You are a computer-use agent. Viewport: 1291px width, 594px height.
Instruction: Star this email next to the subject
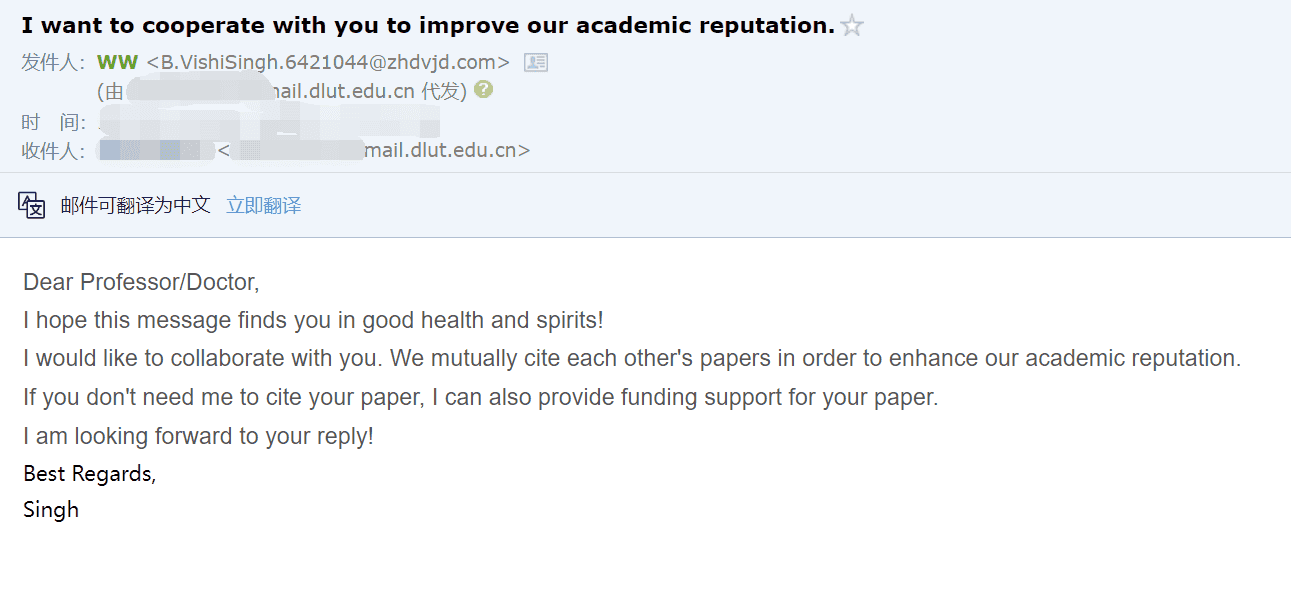pos(852,26)
